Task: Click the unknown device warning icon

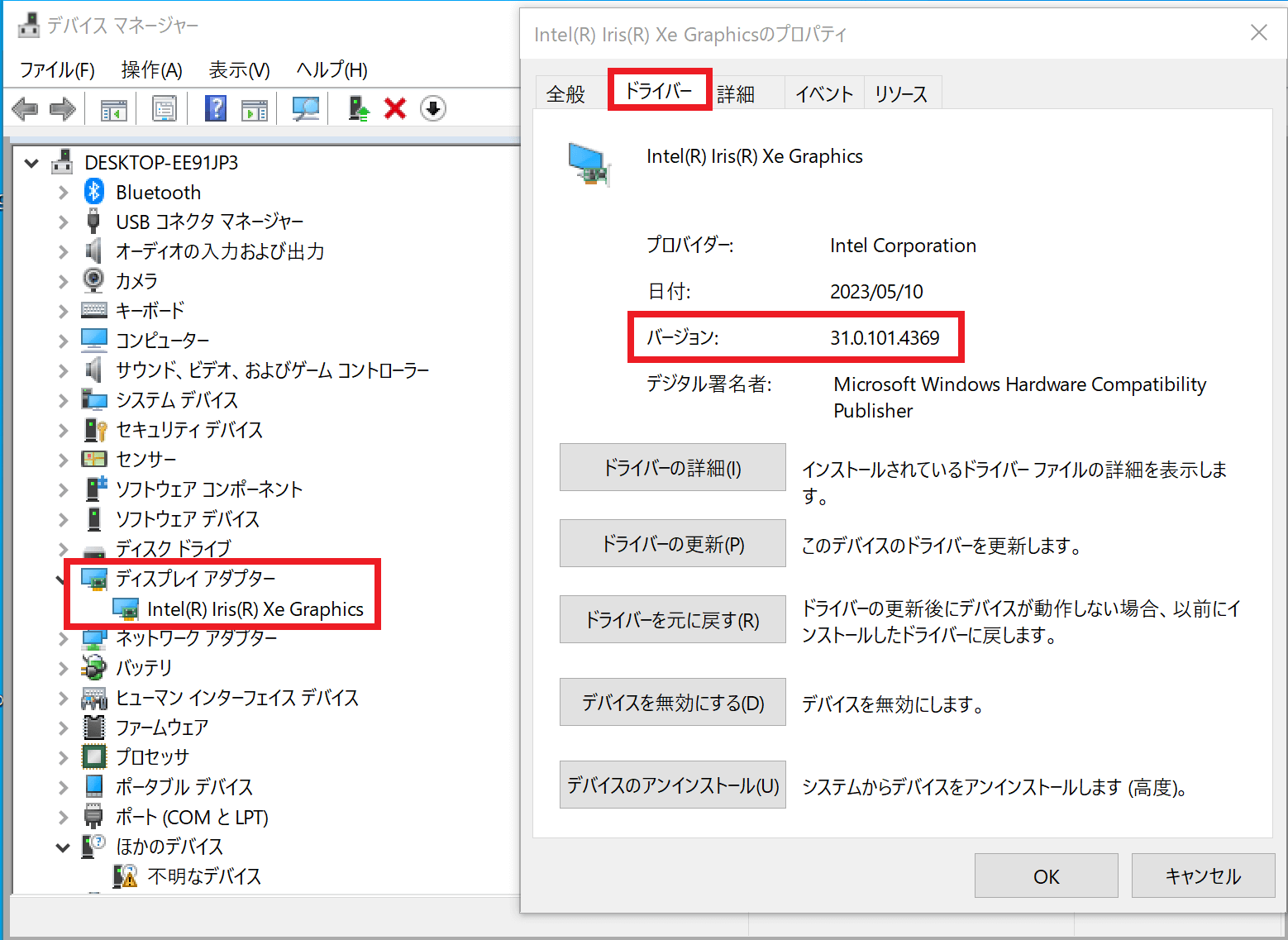Action: click(125, 876)
